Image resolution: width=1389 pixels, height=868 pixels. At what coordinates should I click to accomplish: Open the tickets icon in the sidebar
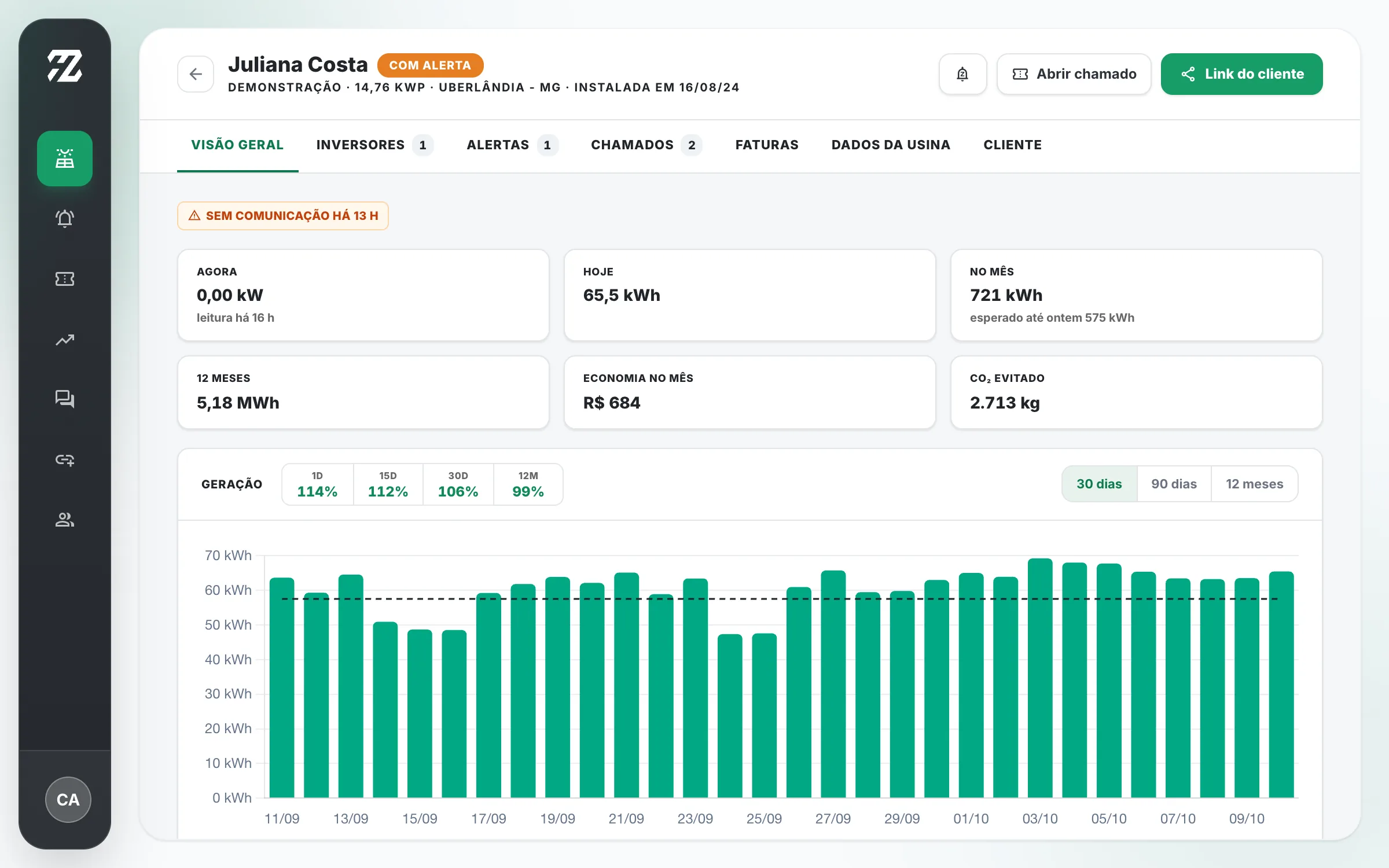65,279
